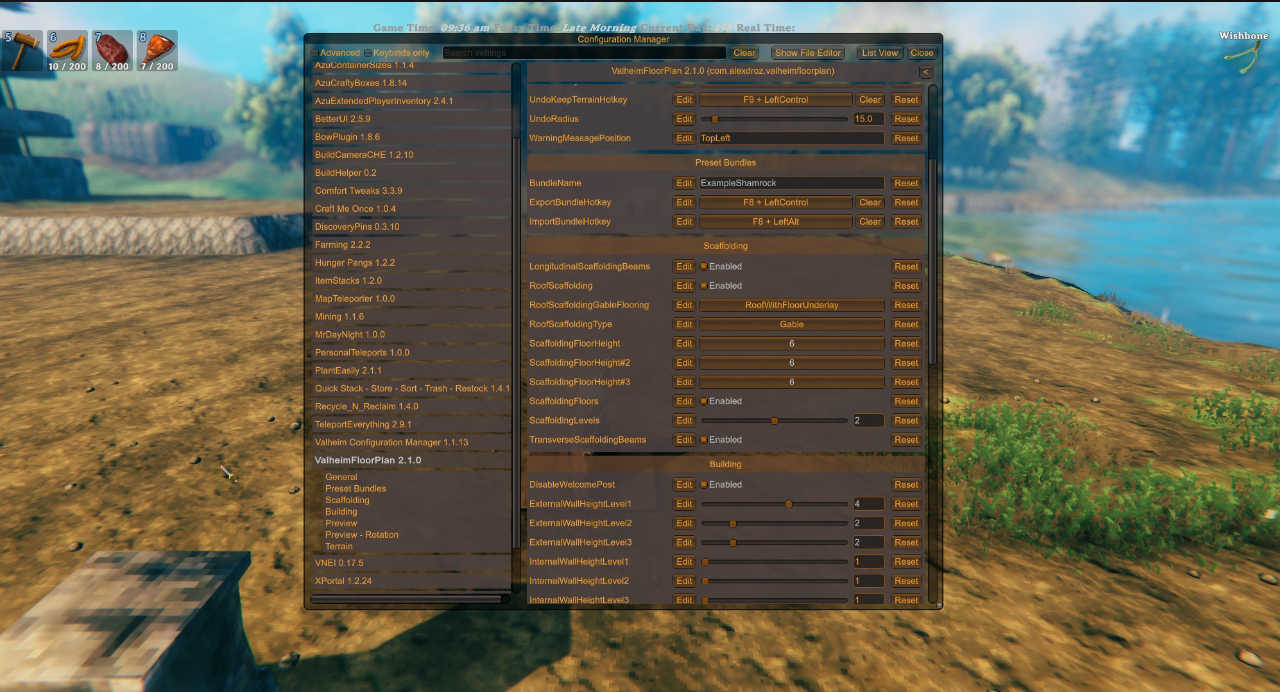The height and width of the screenshot is (692, 1280).
Task: Toggle ScaffoldingFloors Enabled checkbox
Action: [x=703, y=401]
